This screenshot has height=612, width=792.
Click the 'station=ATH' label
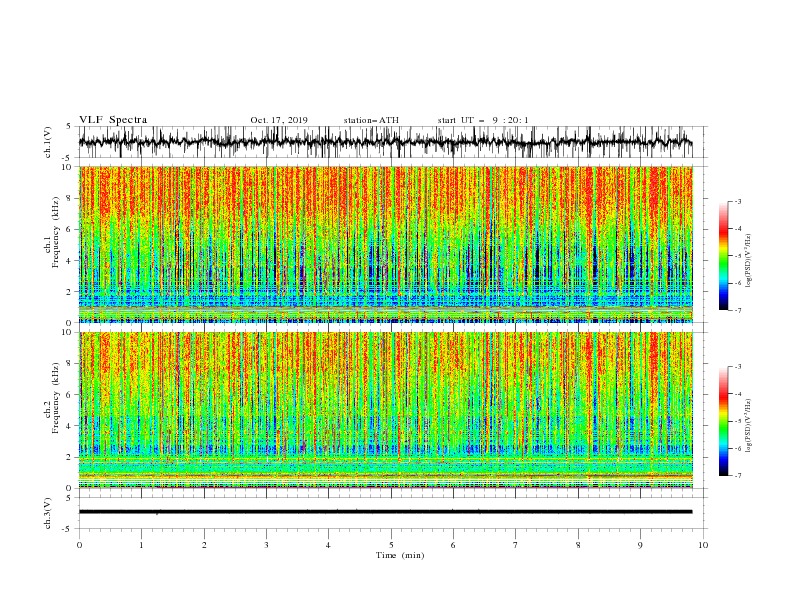371,120
